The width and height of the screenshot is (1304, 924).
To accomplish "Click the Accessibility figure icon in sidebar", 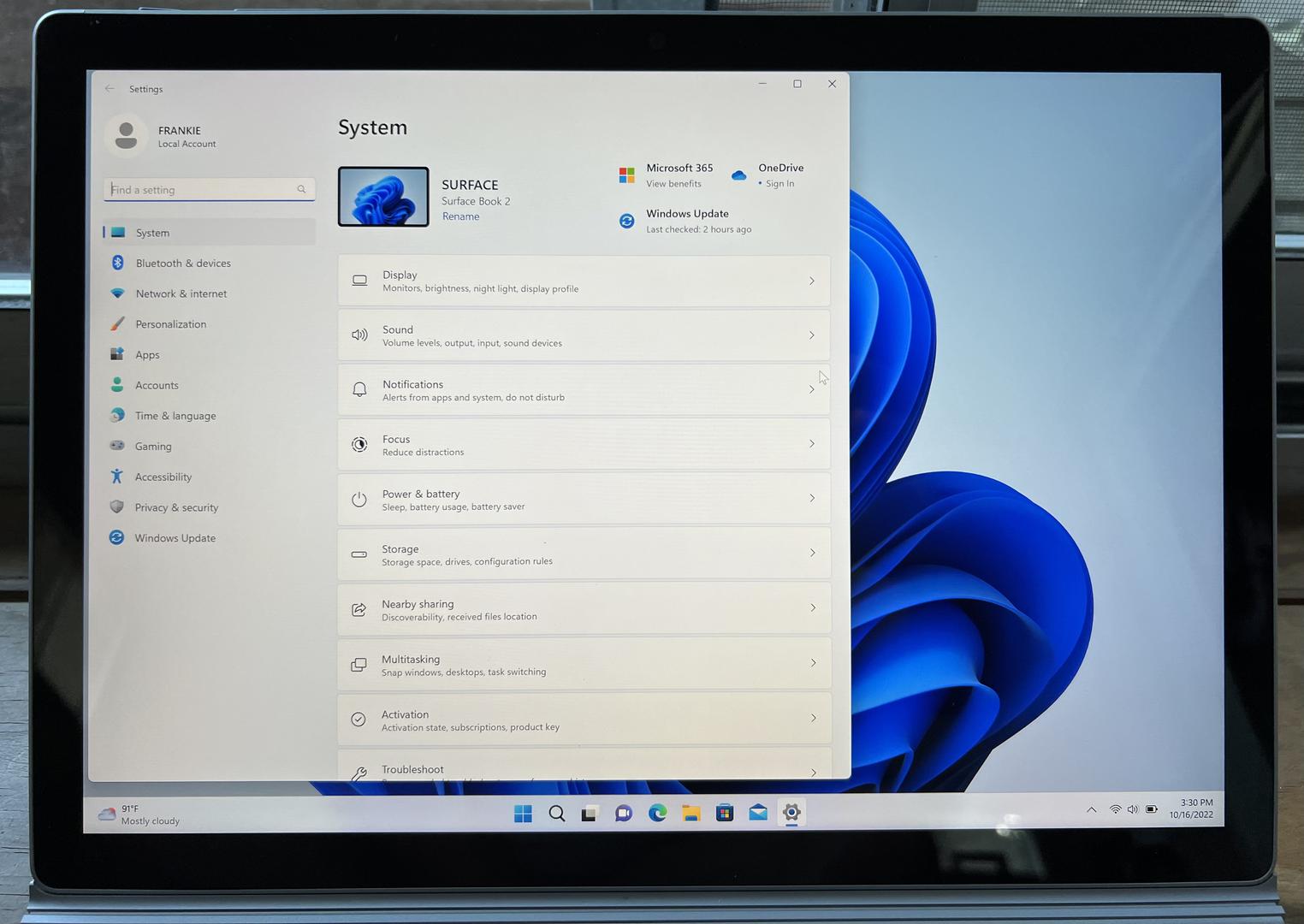I will [117, 477].
